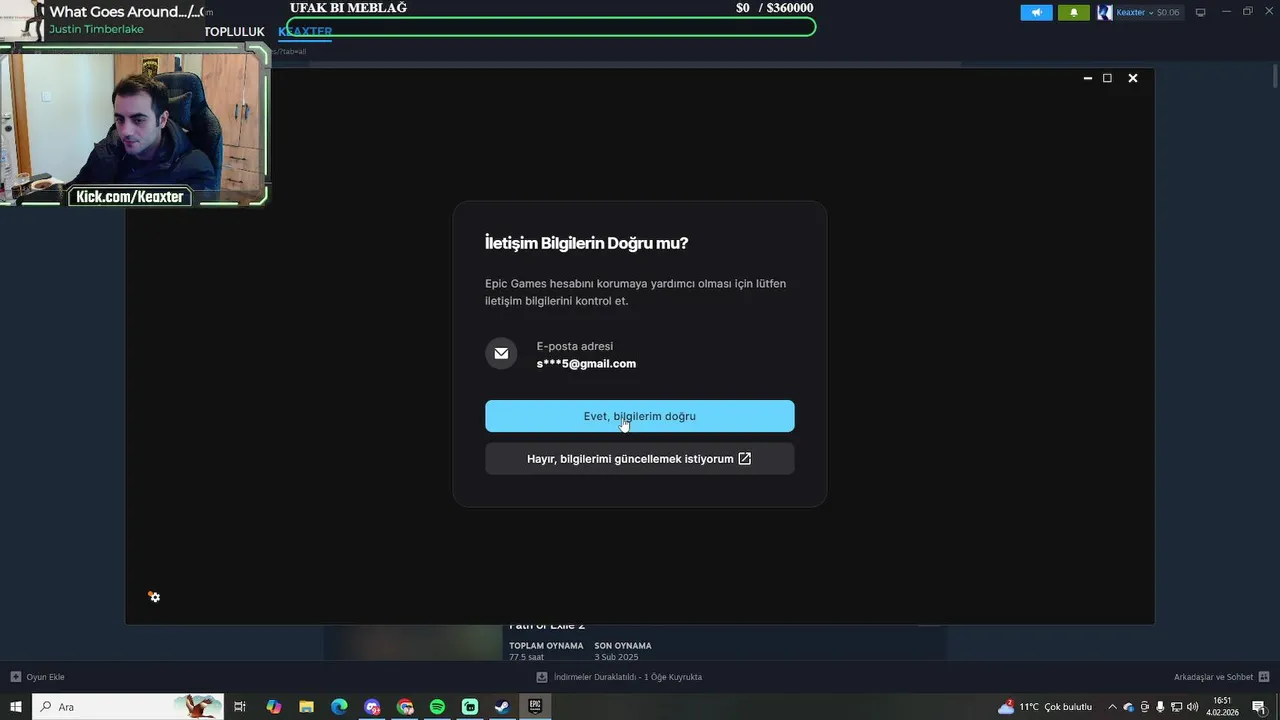Open volume control speaker tray icon

[1192, 707]
